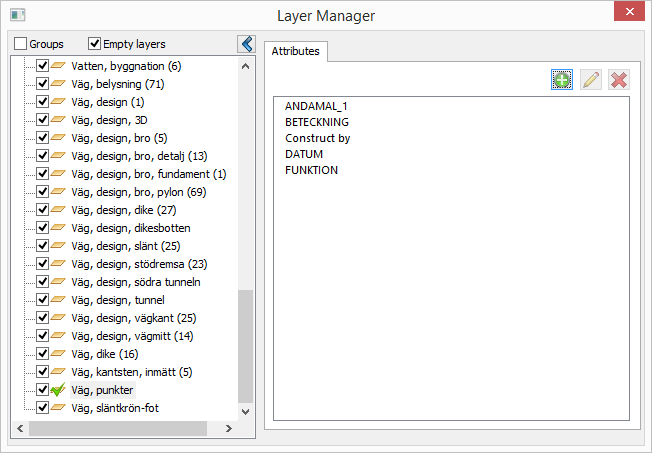
Task: Click the layer list scroll up arrow
Action: [246, 66]
